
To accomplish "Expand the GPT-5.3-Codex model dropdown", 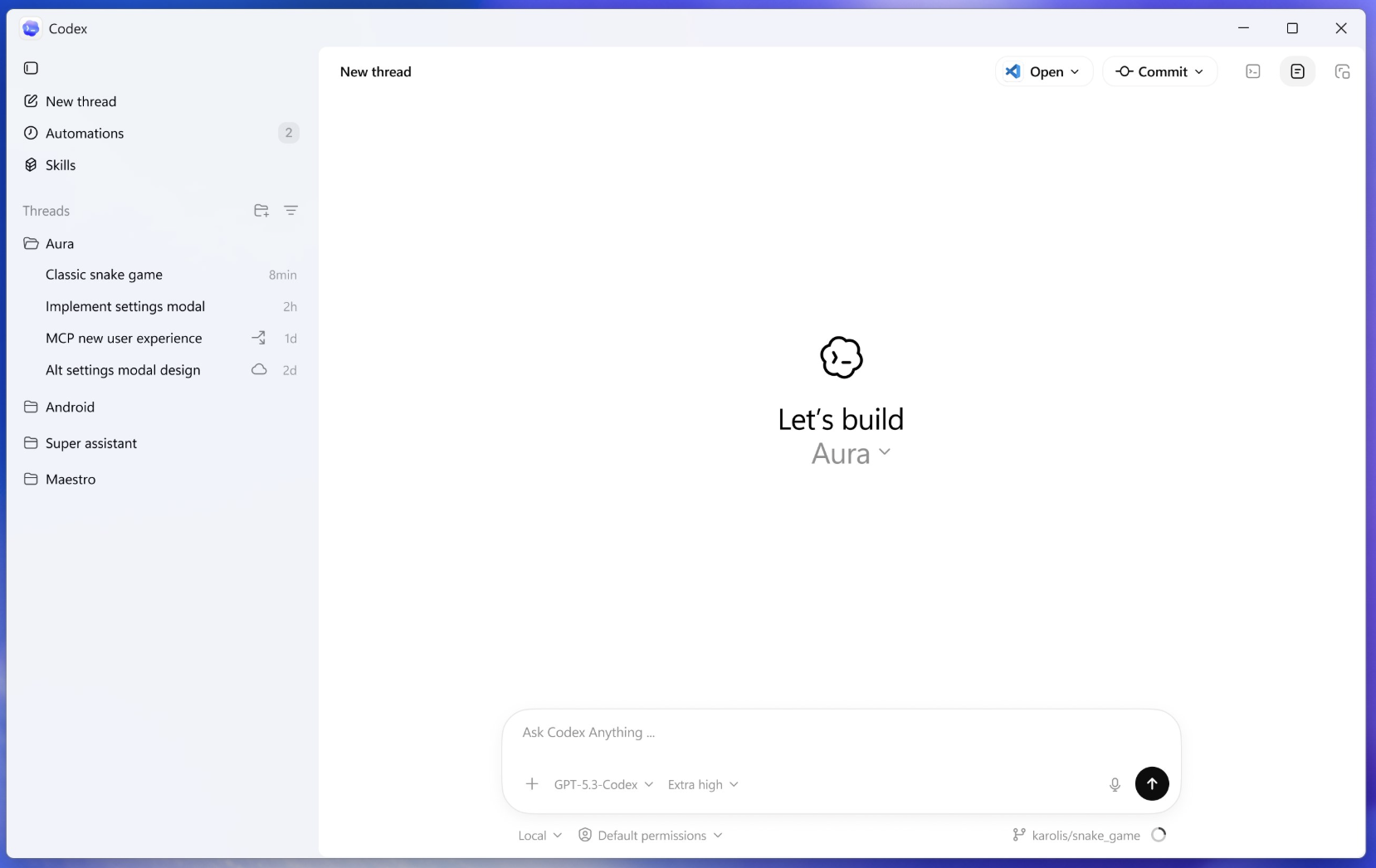I will coord(603,785).
